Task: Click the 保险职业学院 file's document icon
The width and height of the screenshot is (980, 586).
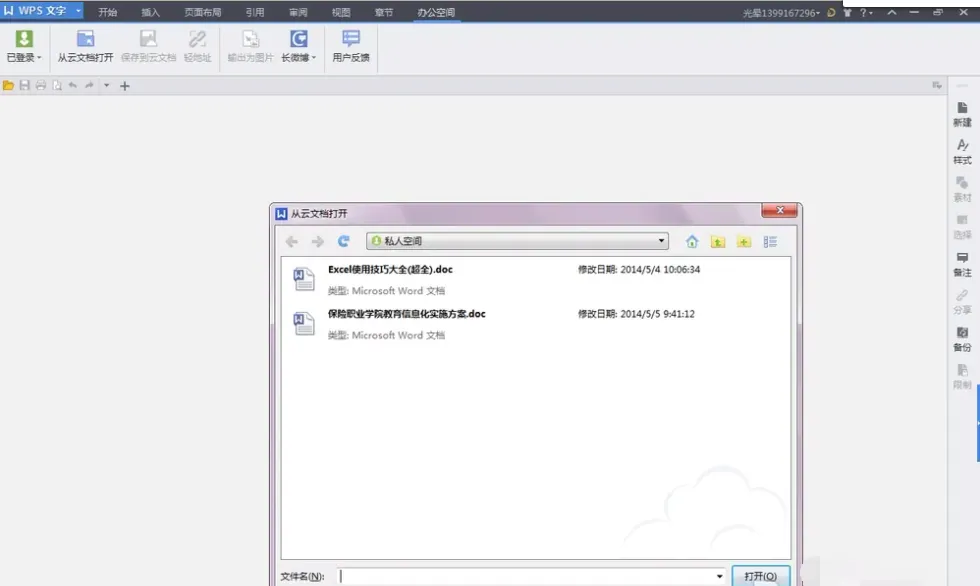Action: [x=304, y=323]
